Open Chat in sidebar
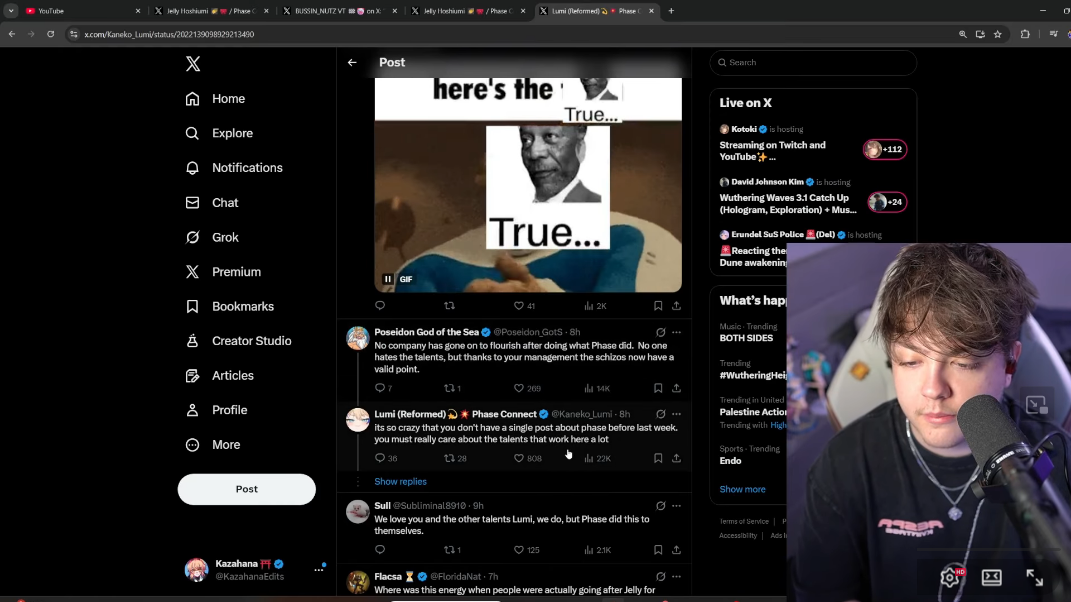Viewport: 1071px width, 602px height. tap(212, 203)
